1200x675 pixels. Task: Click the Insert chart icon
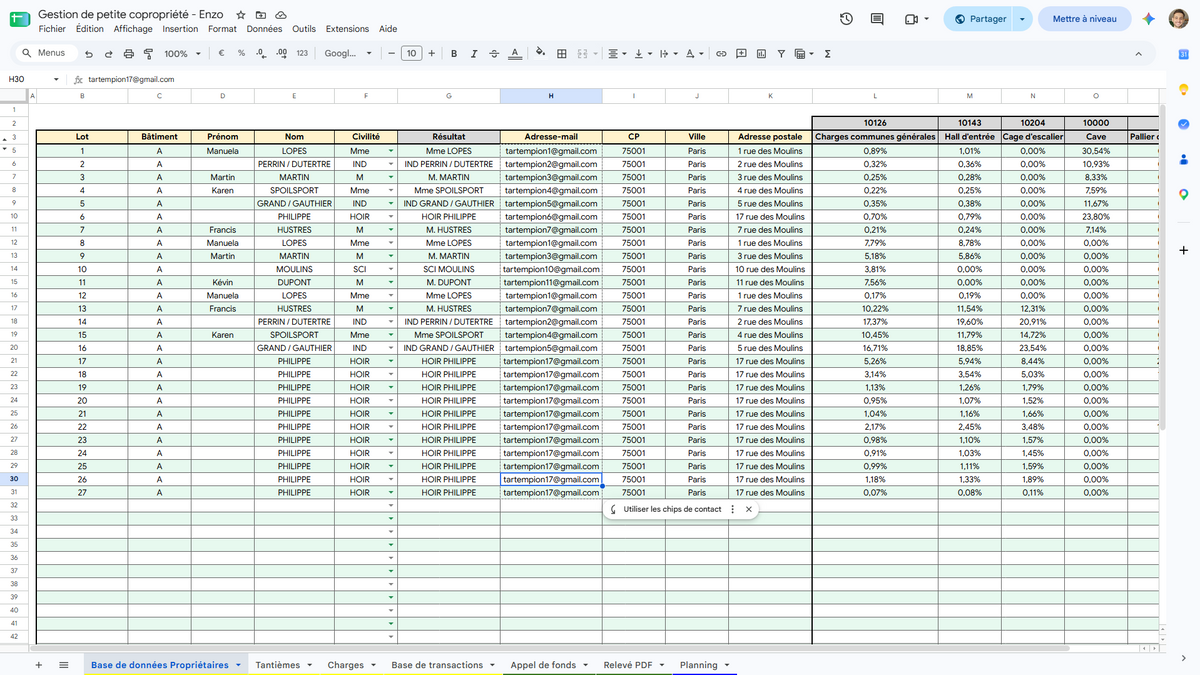tap(761, 54)
